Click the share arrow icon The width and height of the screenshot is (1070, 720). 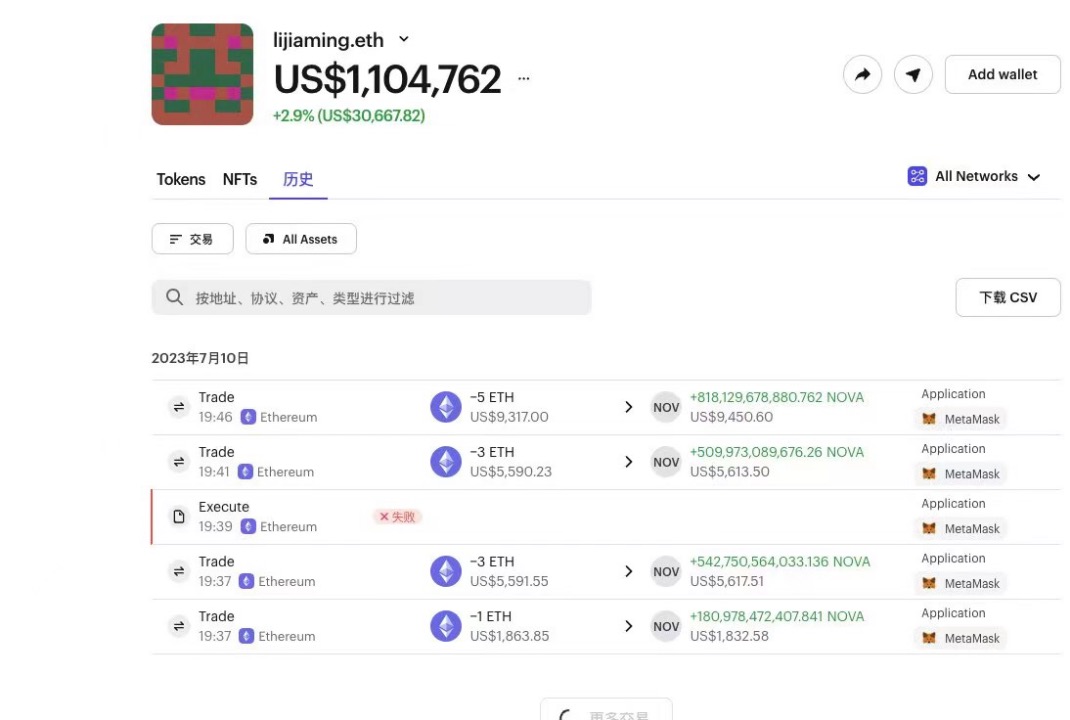[x=862, y=74]
